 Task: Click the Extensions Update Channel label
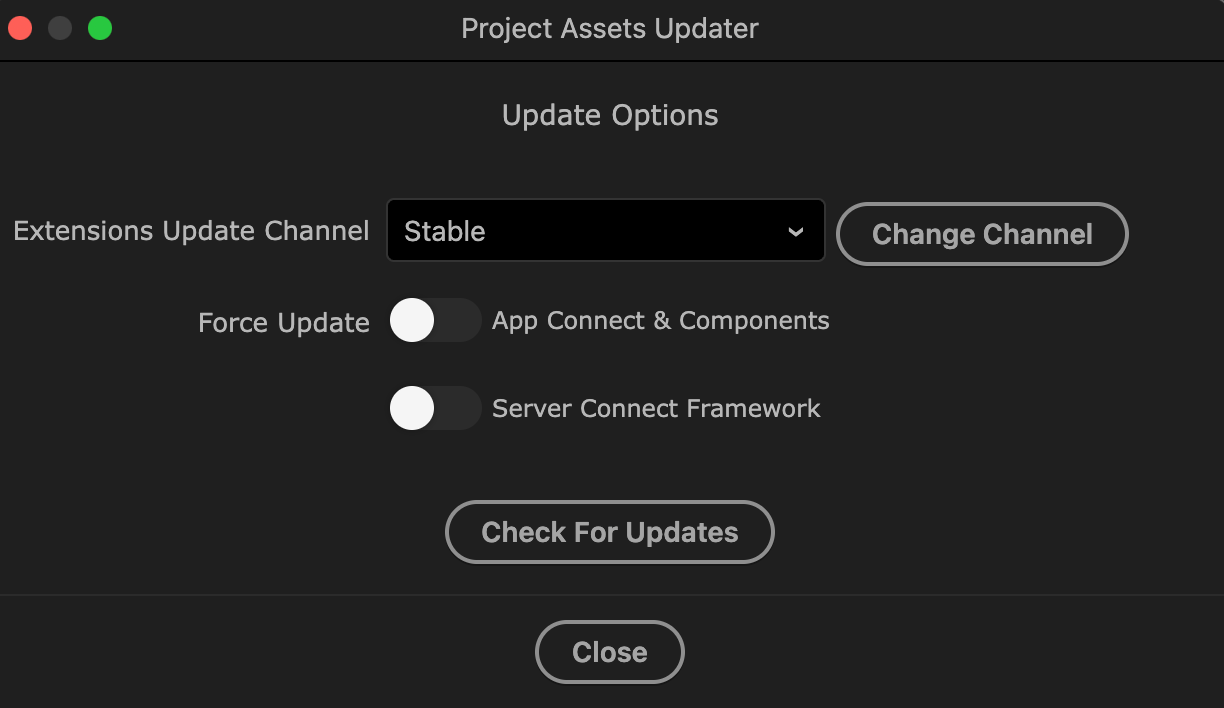tap(191, 231)
